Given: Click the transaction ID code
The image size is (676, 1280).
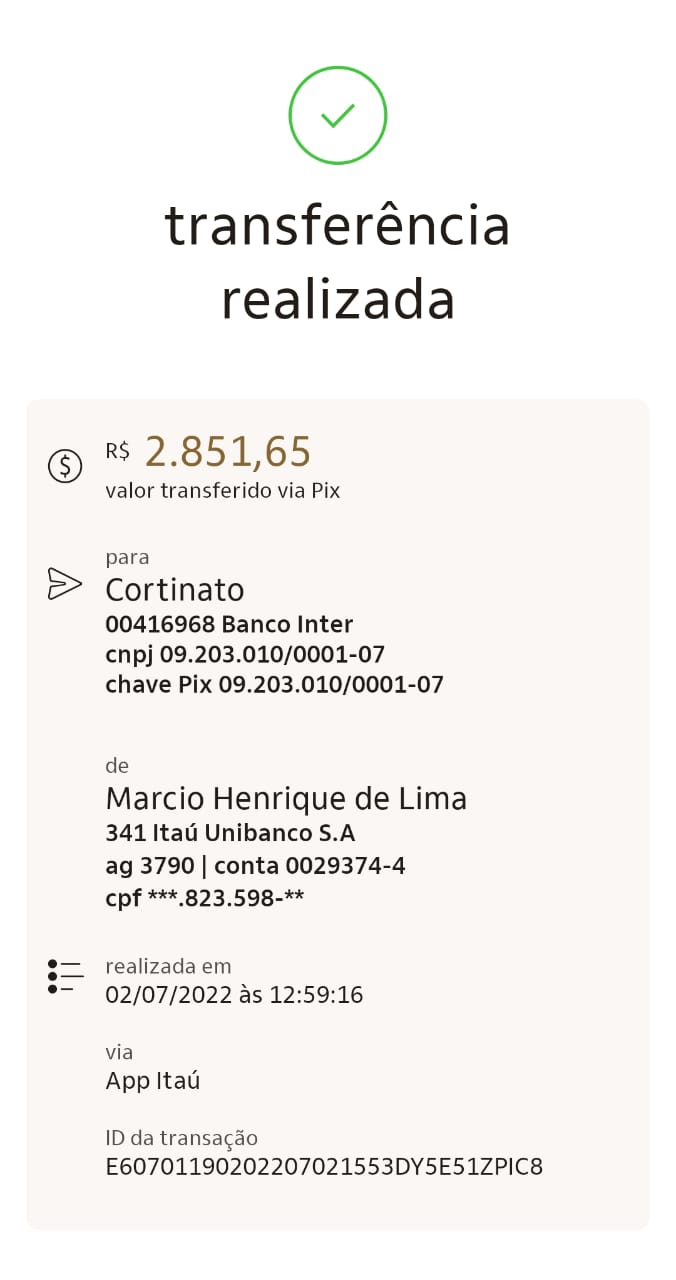Looking at the screenshot, I should [x=324, y=1167].
